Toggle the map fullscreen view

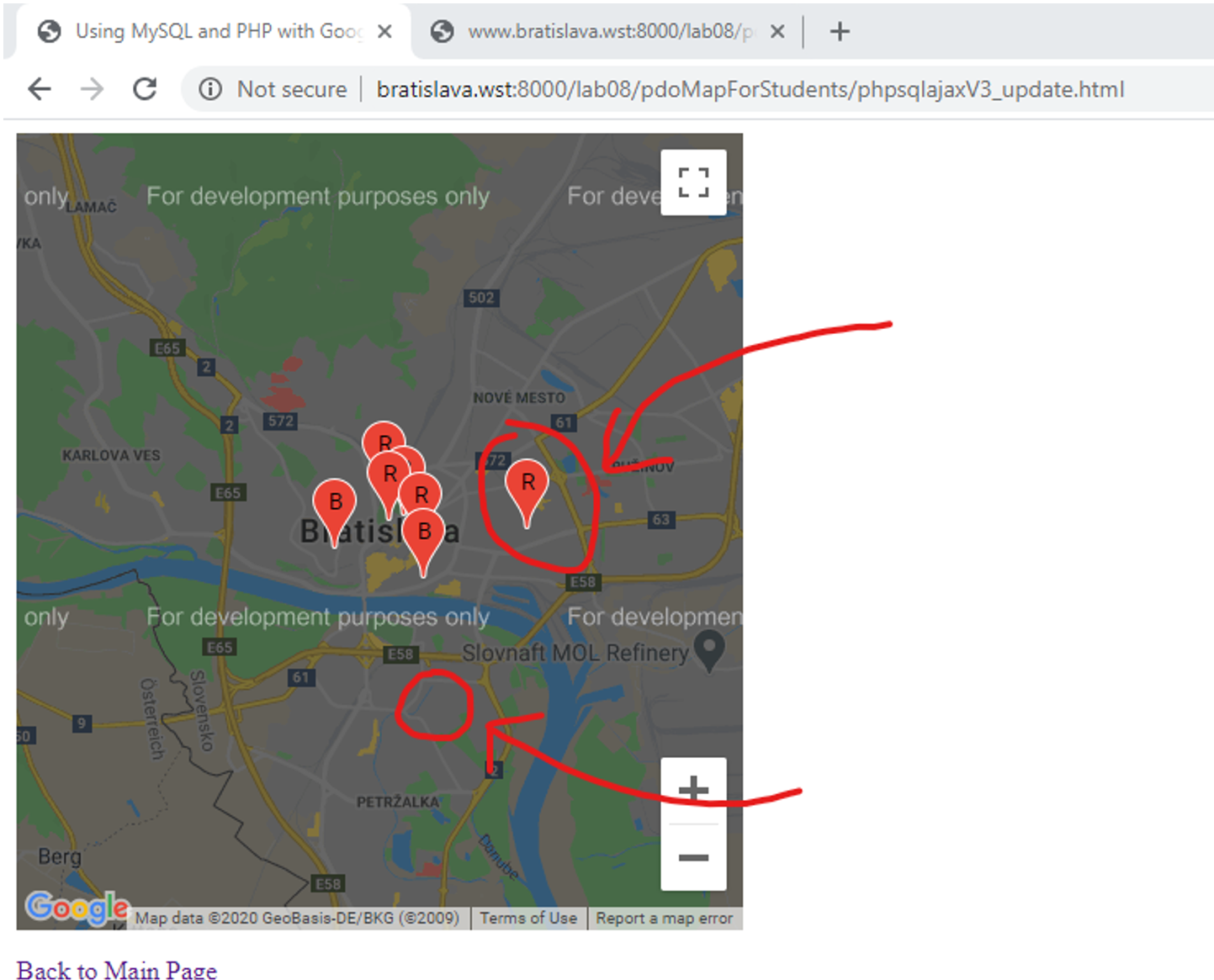(692, 183)
